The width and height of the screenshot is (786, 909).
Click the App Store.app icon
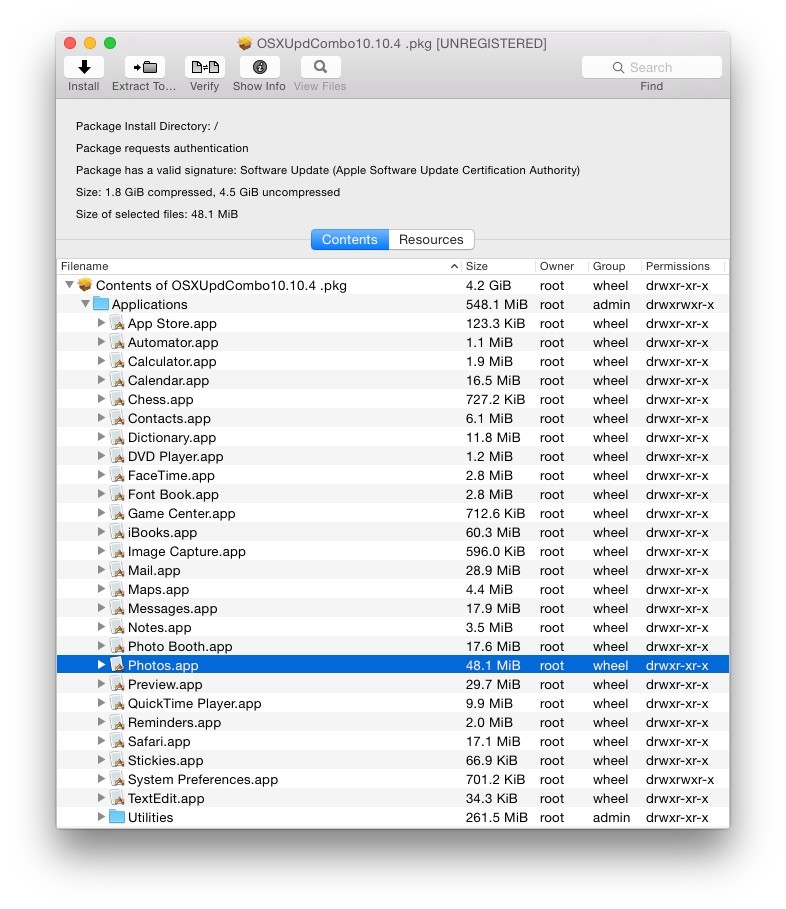coord(117,323)
